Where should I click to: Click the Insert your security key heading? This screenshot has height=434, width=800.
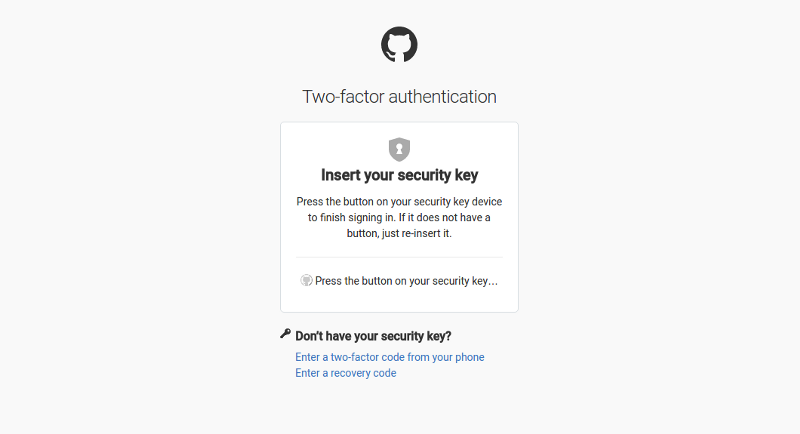click(399, 175)
